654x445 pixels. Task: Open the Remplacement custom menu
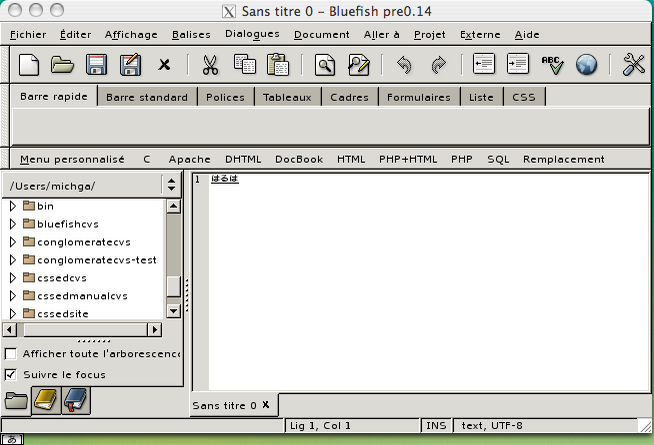(x=563, y=159)
